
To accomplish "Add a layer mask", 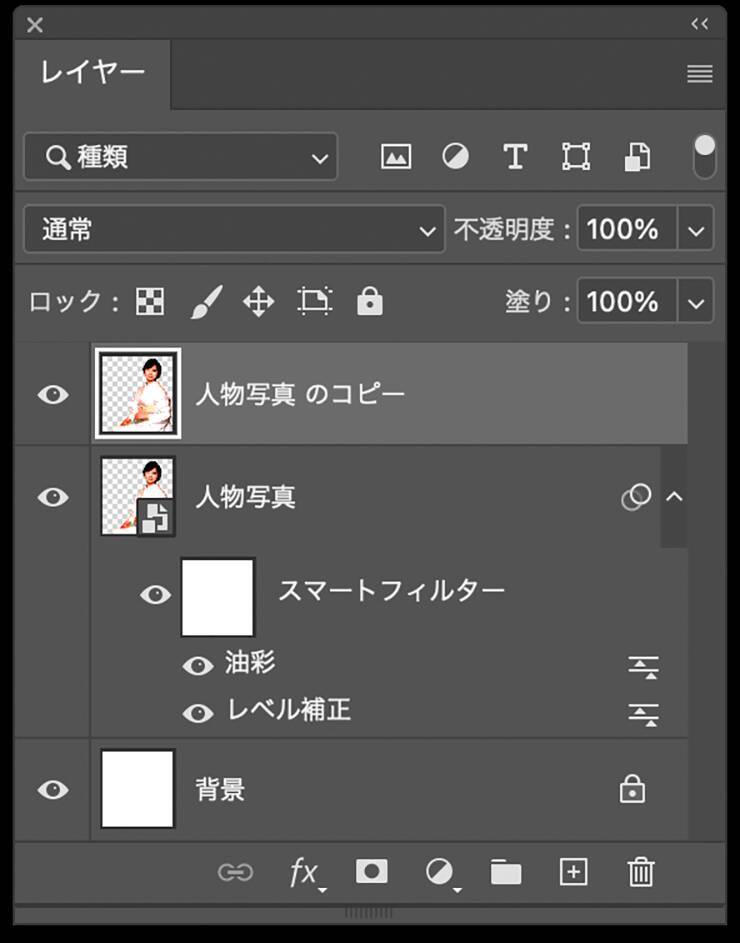I will click(372, 872).
